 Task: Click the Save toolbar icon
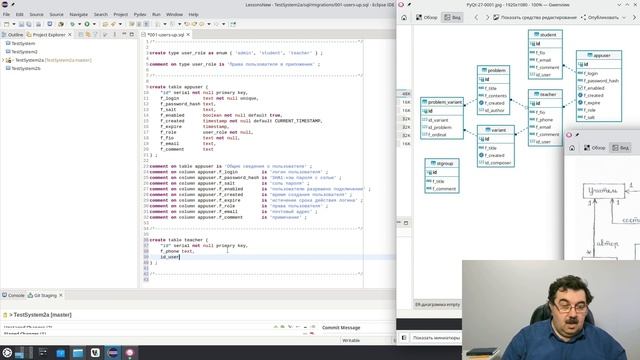[21, 24]
